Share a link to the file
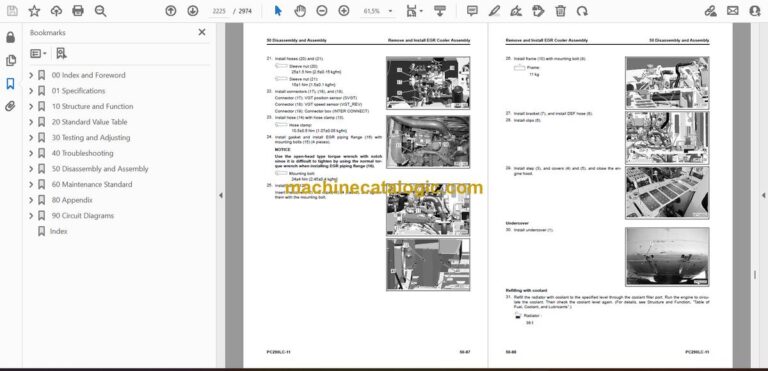 pos(711,11)
